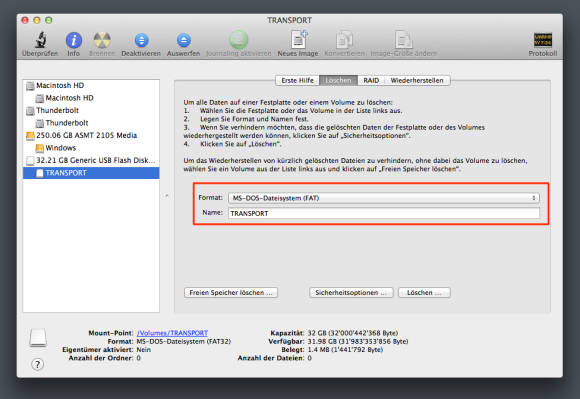The height and width of the screenshot is (399, 580).
Task: Click the Deaktivieren unmount icon
Action: pos(141,40)
